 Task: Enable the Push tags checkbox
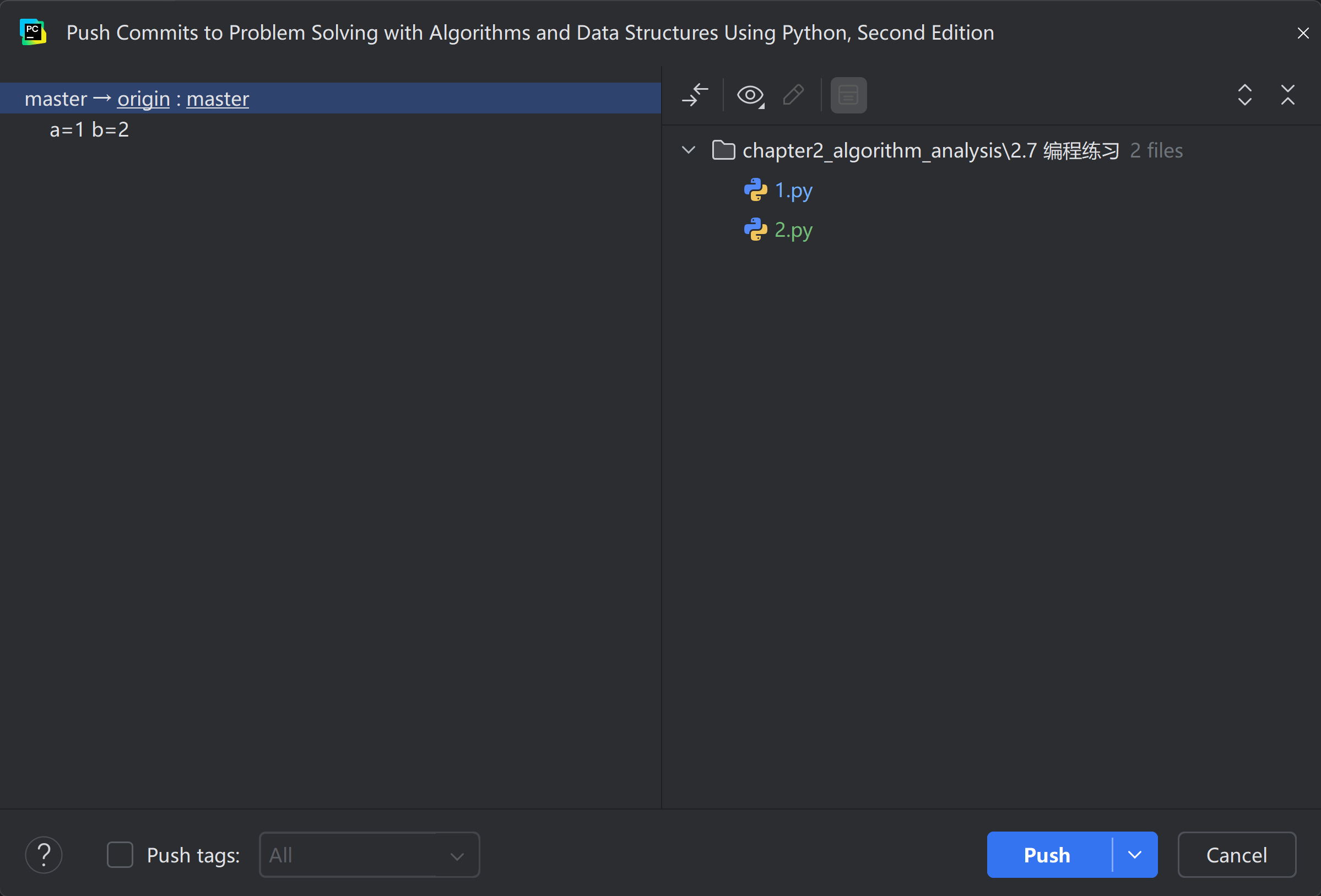(120, 855)
